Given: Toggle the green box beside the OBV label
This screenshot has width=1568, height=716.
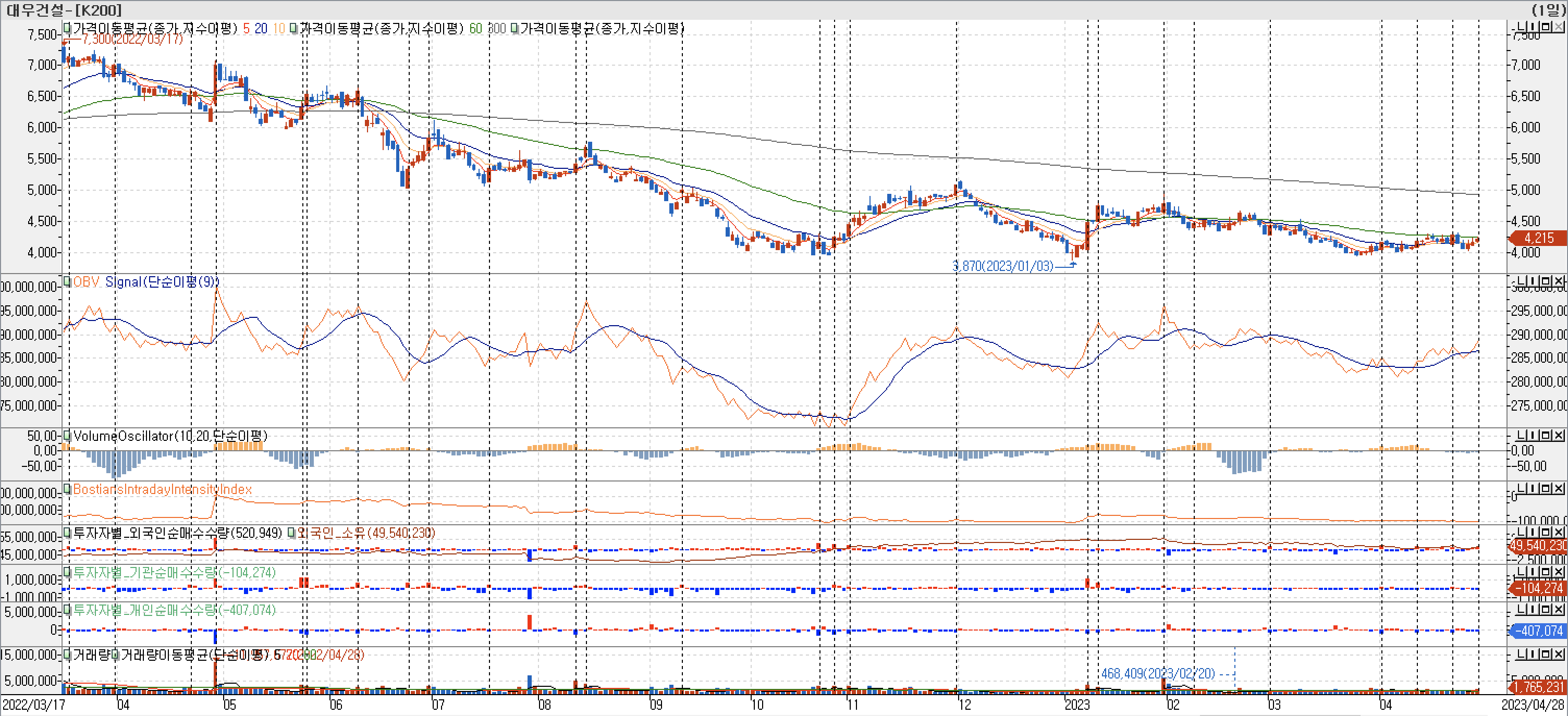Looking at the screenshot, I should [x=68, y=281].
